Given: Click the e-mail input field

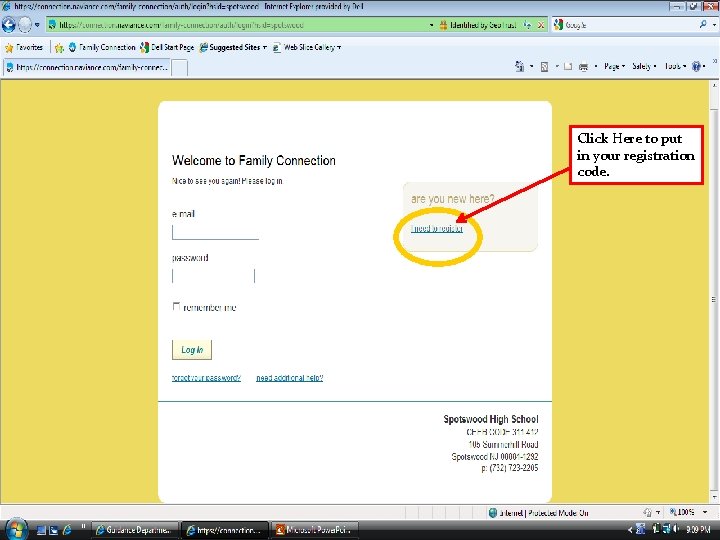Looking at the screenshot, I should 215,232.
